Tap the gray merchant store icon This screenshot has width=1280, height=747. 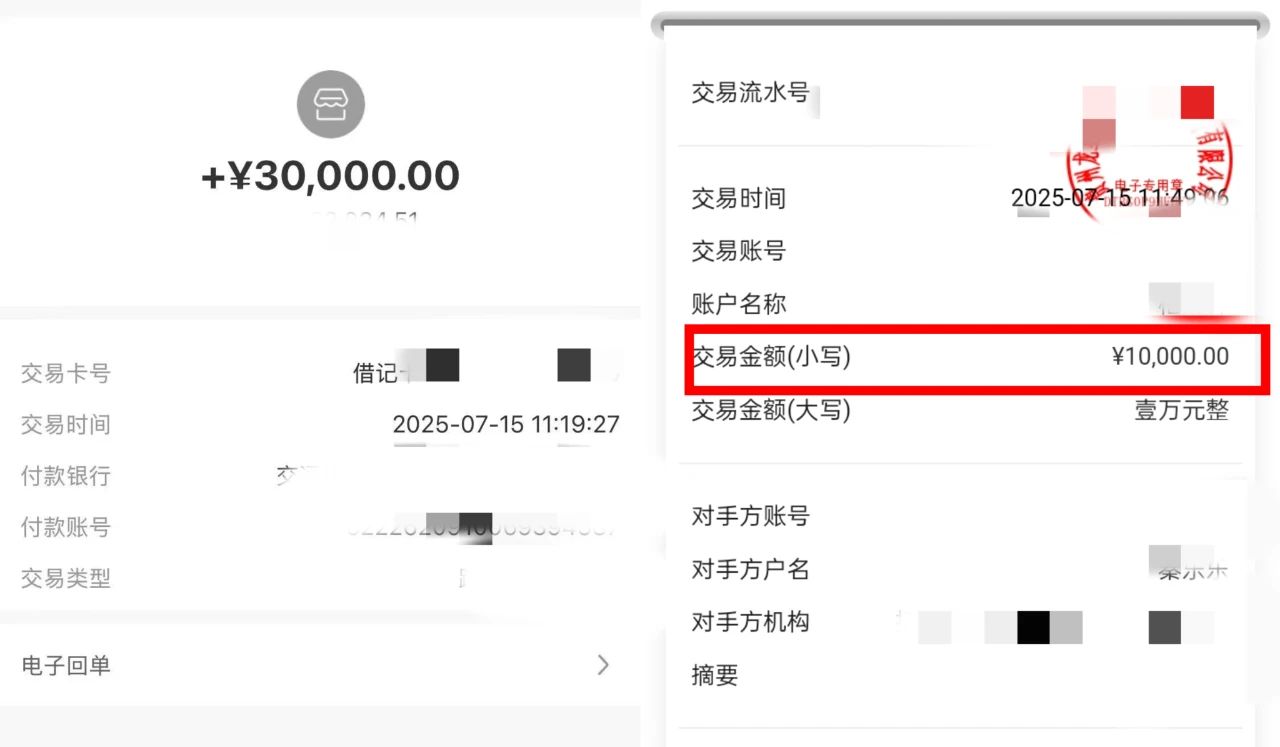(x=331, y=104)
